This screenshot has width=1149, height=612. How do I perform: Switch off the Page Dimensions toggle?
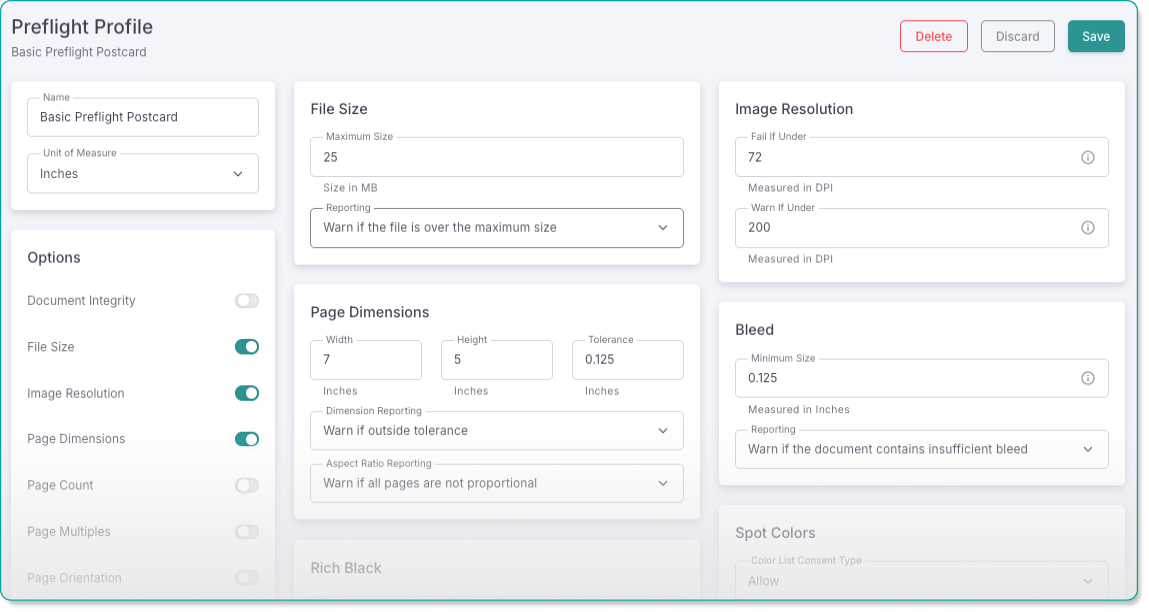(x=247, y=439)
